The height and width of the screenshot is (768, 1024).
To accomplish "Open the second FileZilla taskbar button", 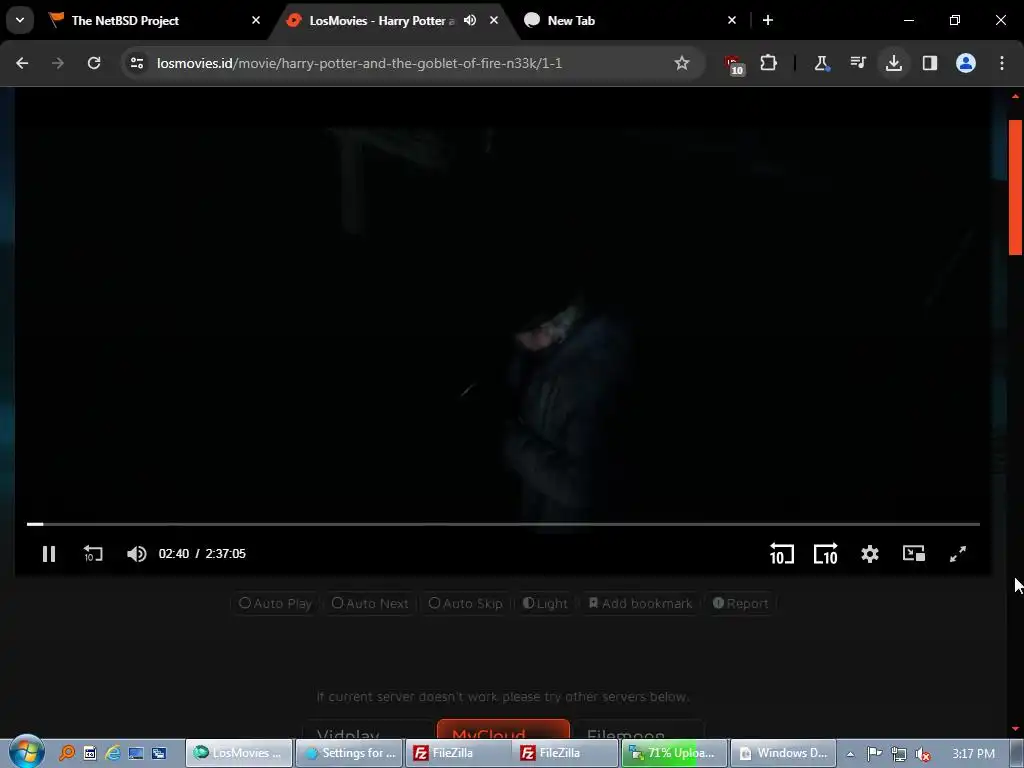I will pos(566,753).
